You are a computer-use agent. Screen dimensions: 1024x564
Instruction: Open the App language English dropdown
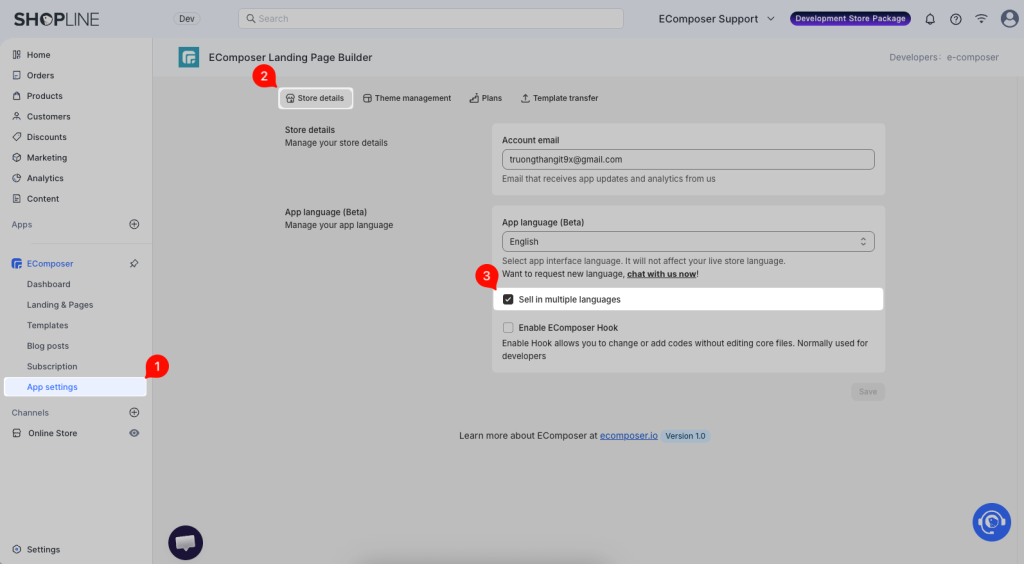pyautogui.click(x=687, y=242)
